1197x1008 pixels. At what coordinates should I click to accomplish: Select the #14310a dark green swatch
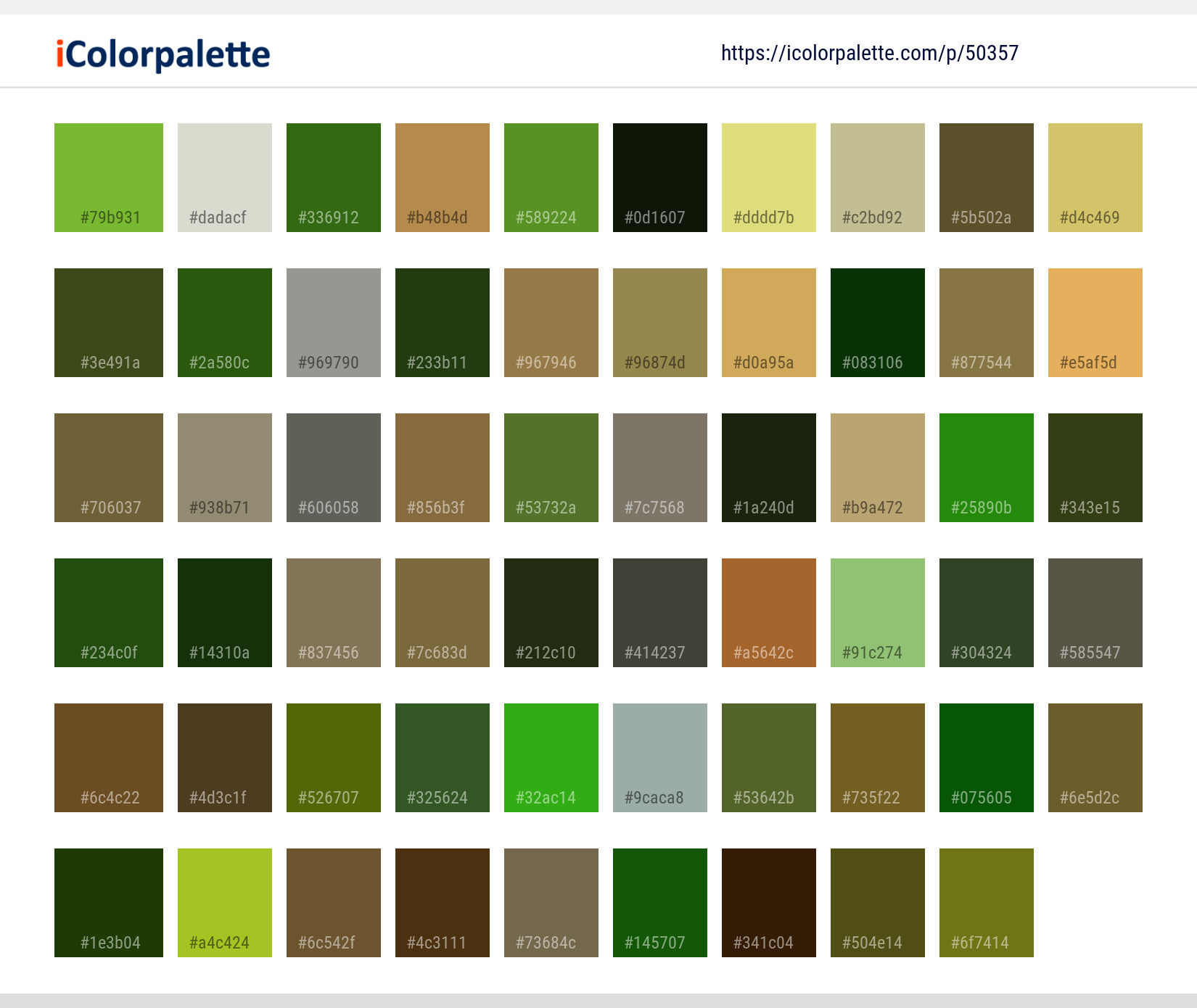click(x=224, y=612)
